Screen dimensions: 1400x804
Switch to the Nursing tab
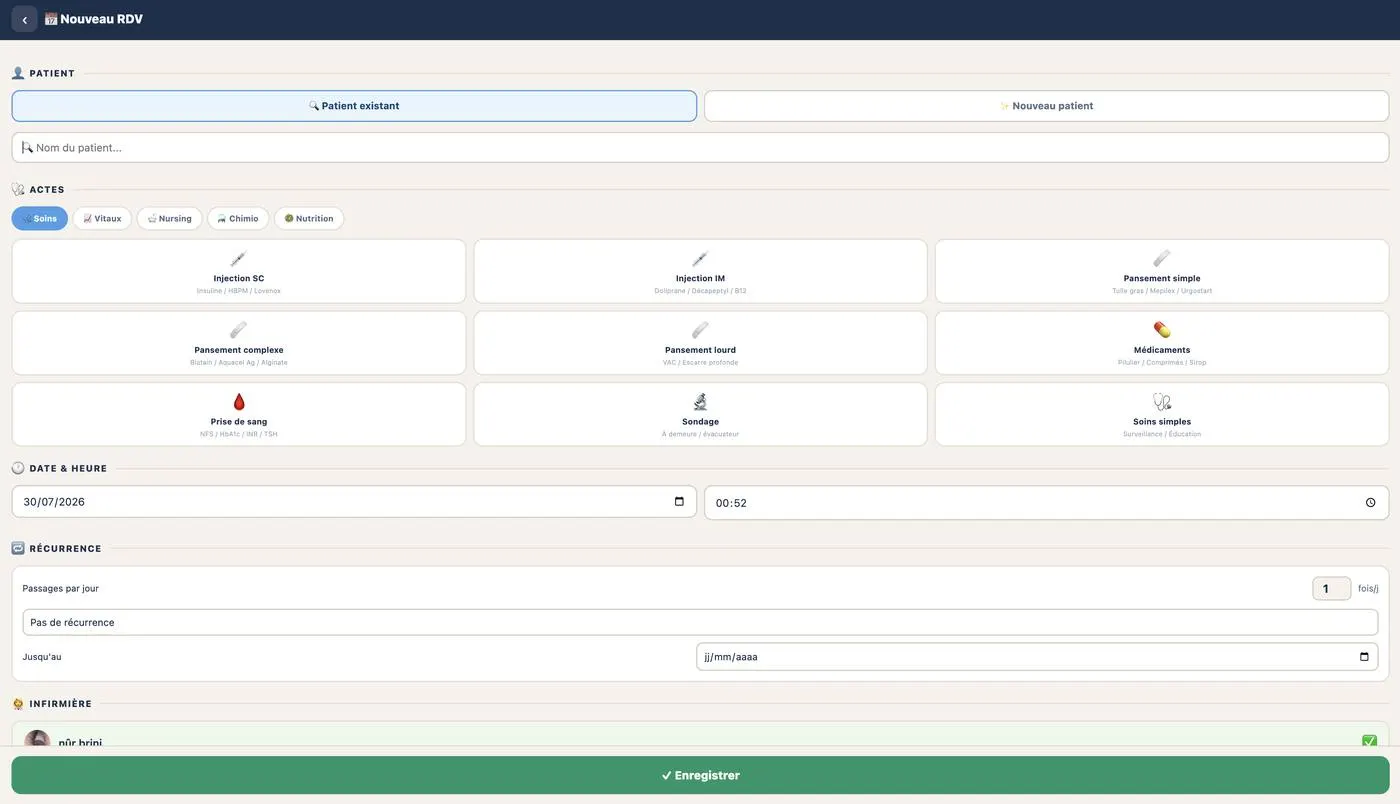pyautogui.click(x=170, y=218)
